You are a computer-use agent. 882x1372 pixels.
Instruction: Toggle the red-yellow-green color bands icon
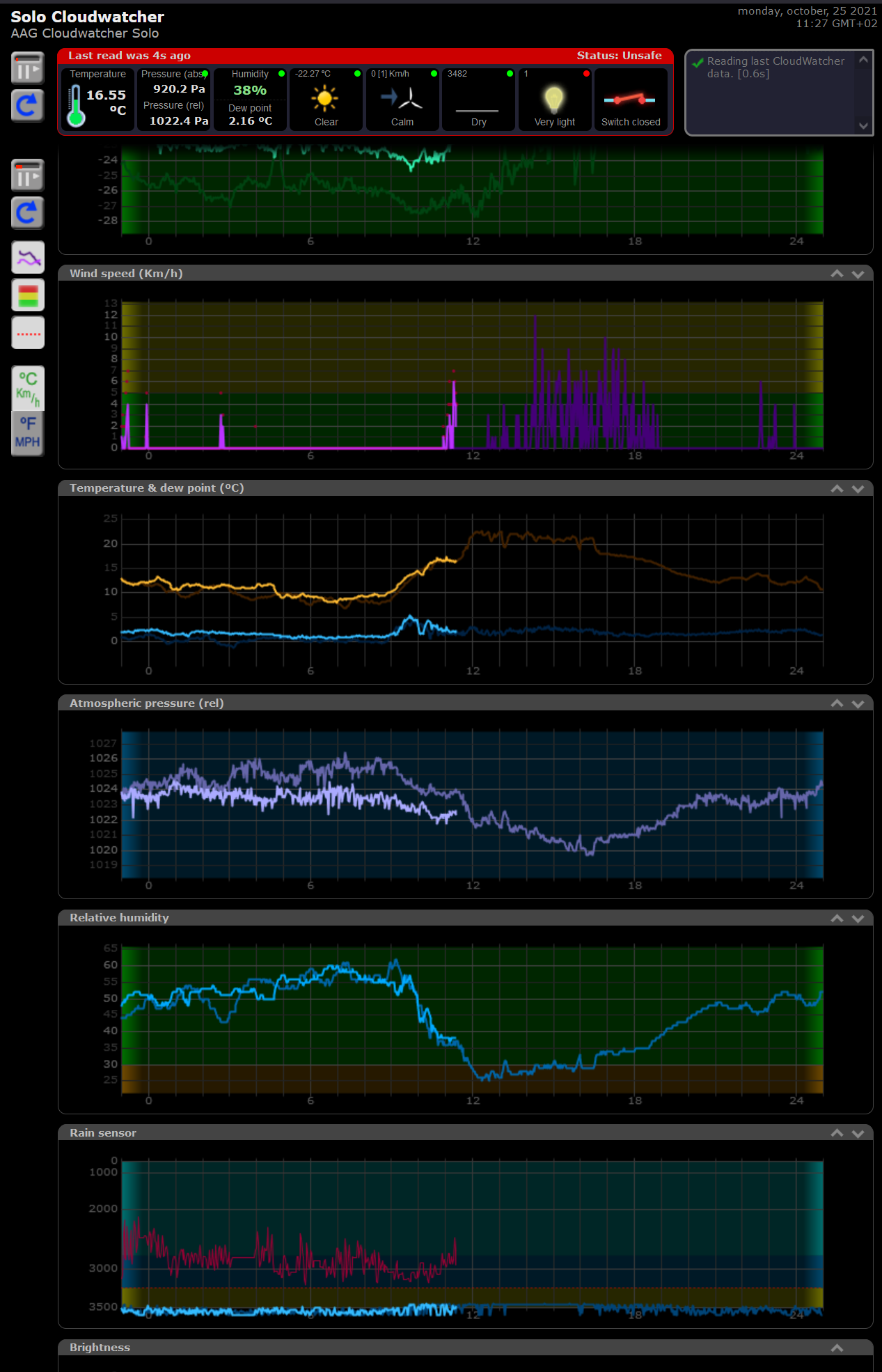[x=28, y=295]
